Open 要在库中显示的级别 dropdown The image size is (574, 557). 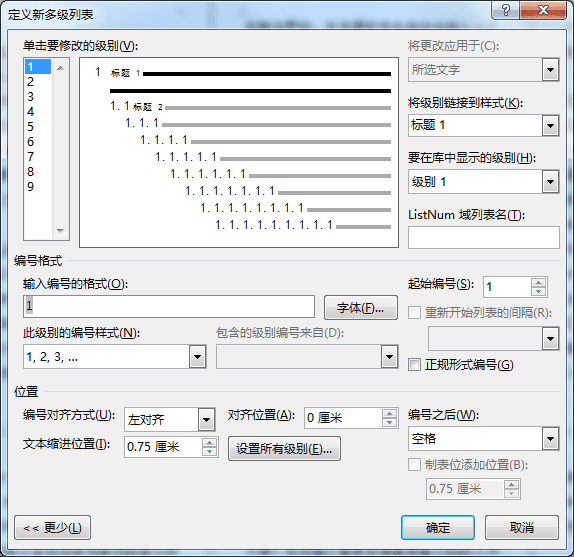click(x=550, y=182)
